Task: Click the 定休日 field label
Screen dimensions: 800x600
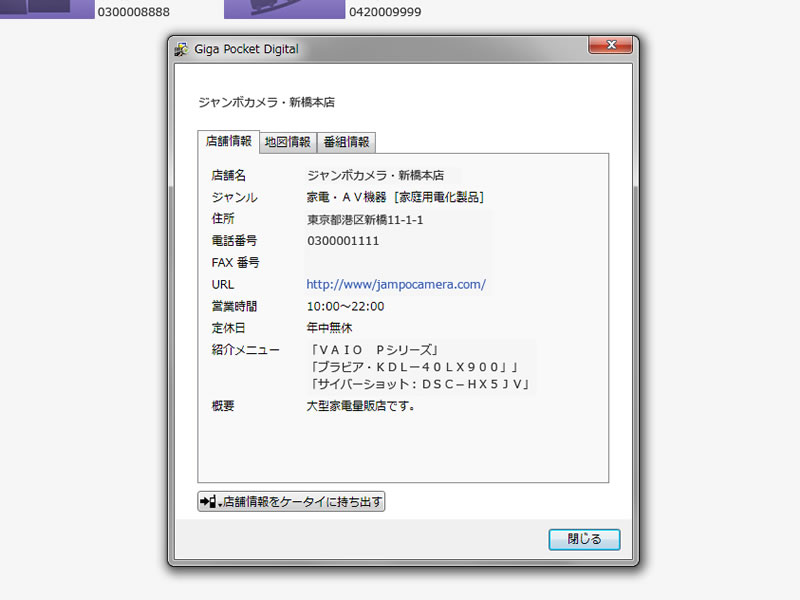Action: click(x=229, y=328)
